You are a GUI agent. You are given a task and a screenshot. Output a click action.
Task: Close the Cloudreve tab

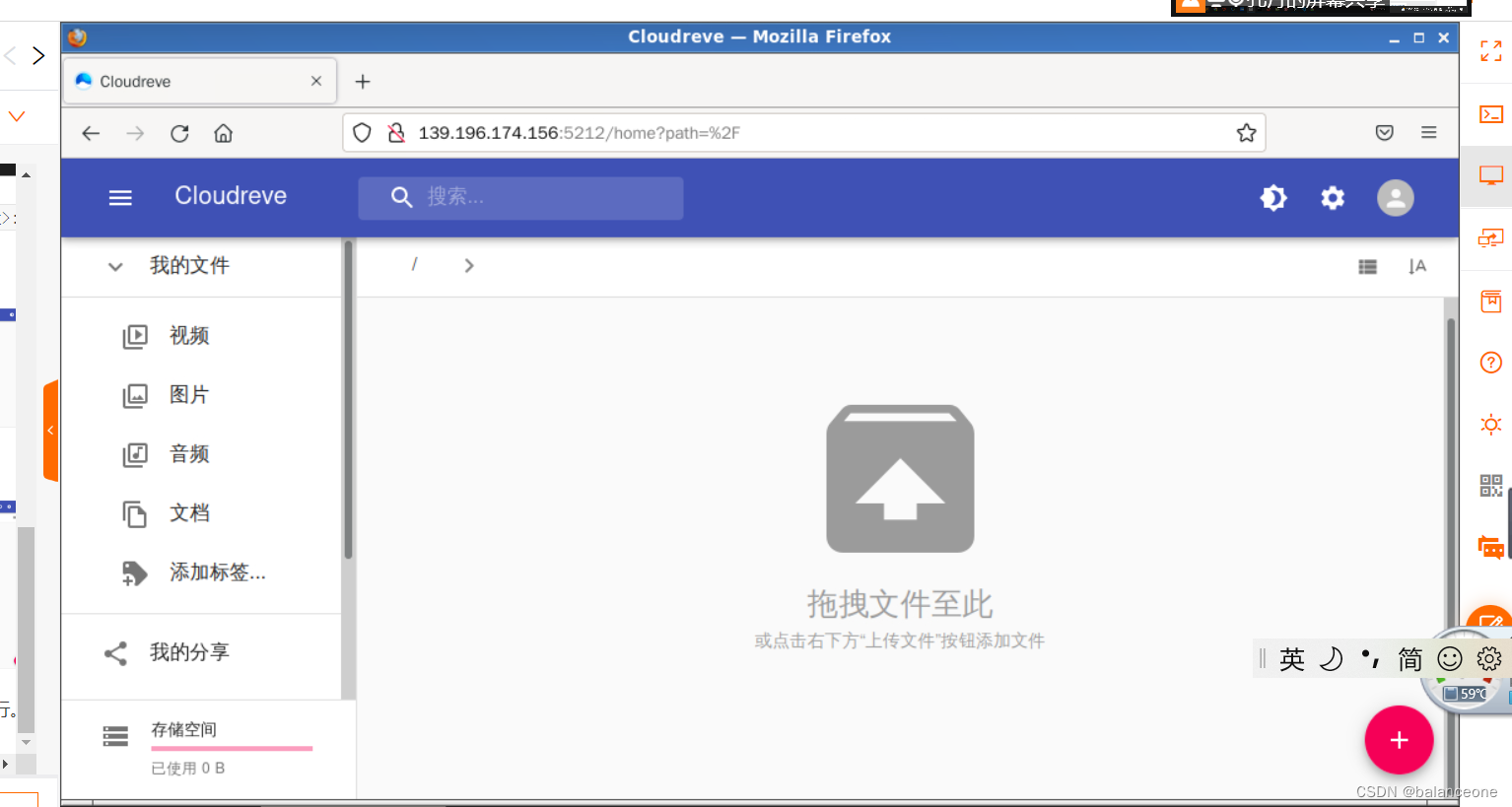point(316,81)
